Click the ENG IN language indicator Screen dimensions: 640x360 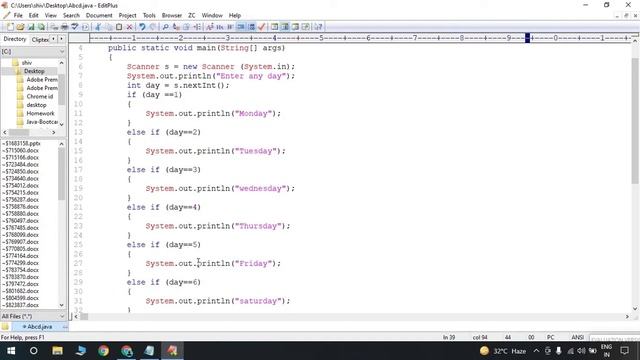pyautogui.click(x=607, y=351)
